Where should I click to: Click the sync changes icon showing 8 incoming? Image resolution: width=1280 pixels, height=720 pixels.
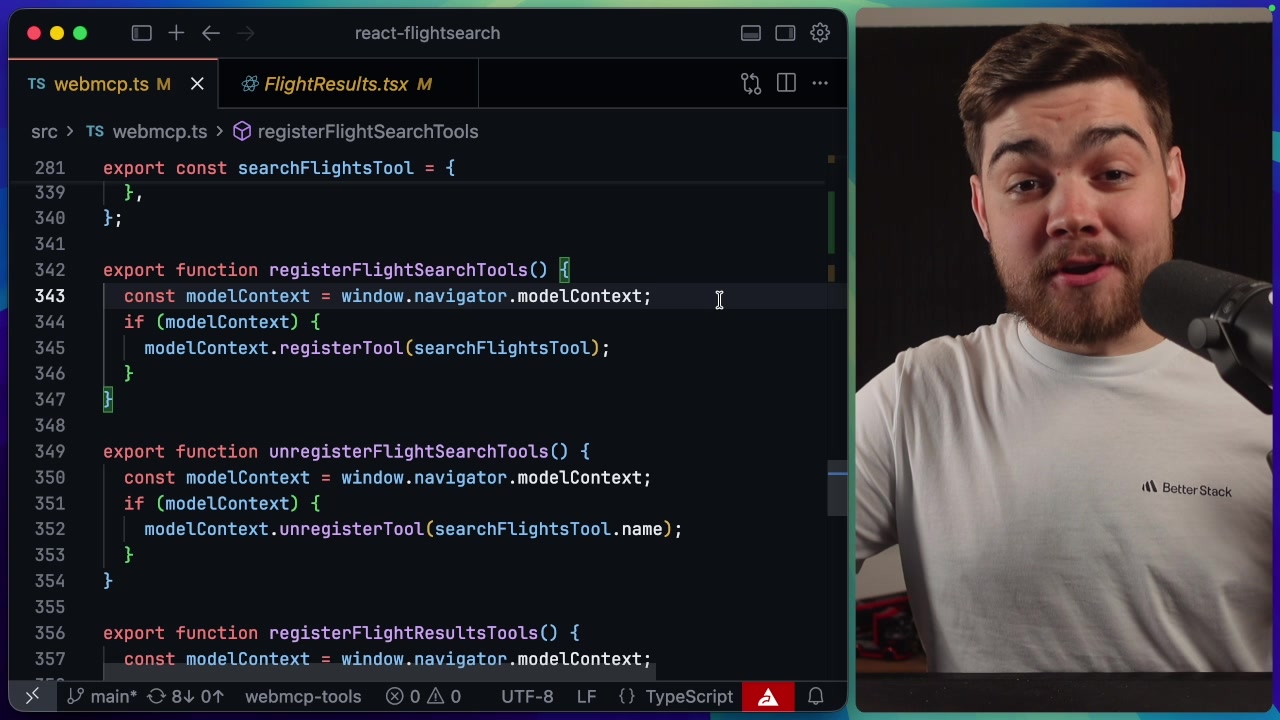[x=185, y=696]
